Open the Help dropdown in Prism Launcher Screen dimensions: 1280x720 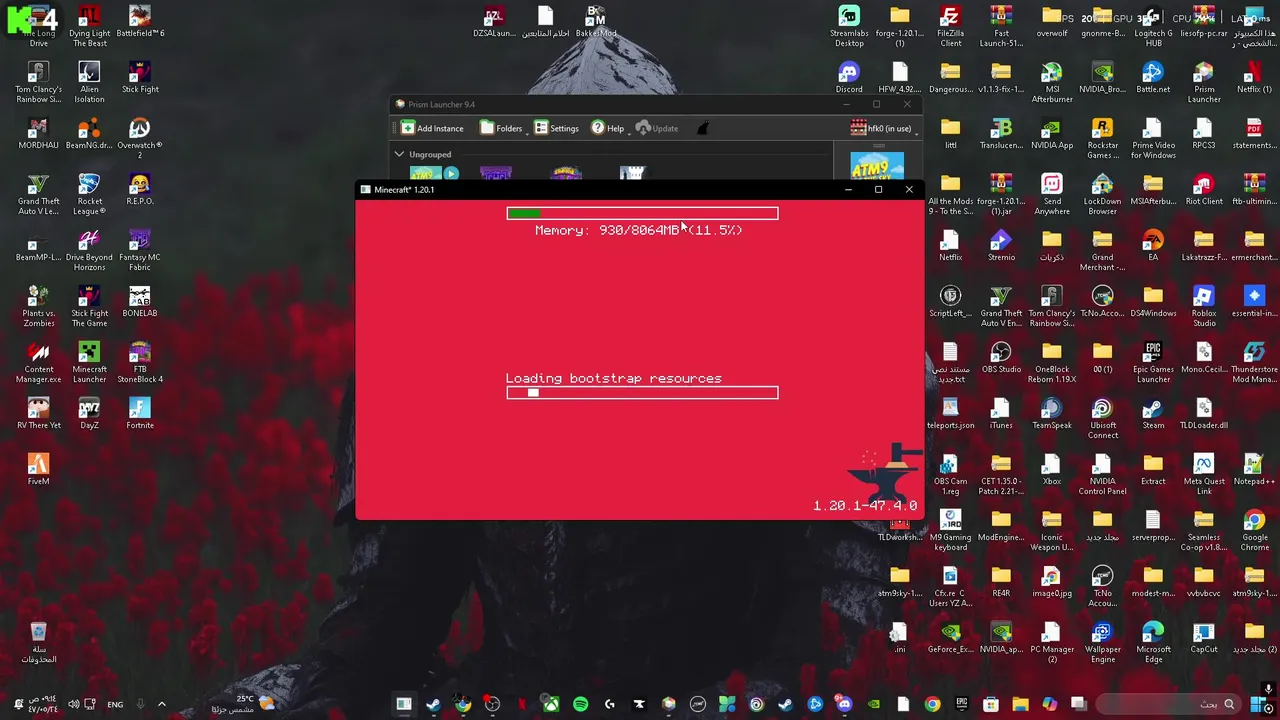[608, 128]
